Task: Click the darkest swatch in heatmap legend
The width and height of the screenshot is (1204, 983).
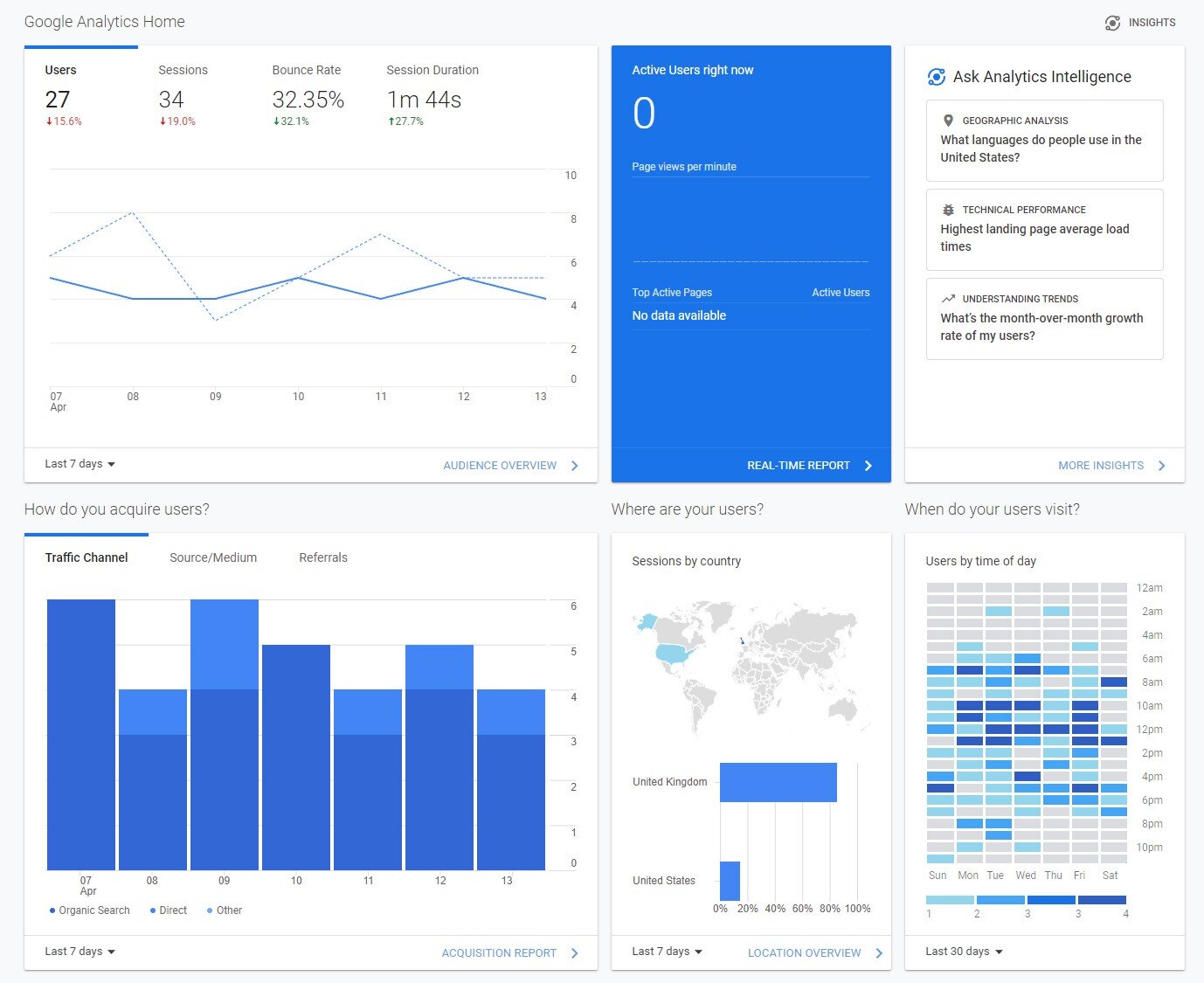Action: pos(1102,899)
